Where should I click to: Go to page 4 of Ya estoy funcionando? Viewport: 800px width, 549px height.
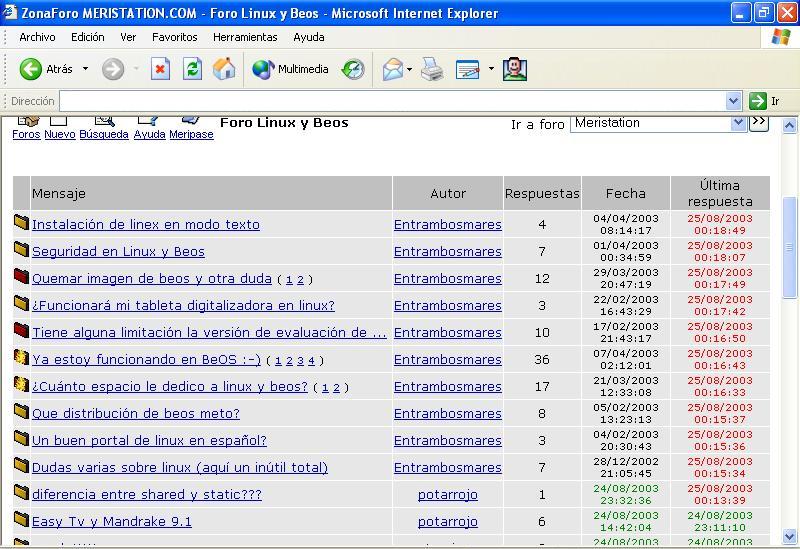[x=311, y=361]
